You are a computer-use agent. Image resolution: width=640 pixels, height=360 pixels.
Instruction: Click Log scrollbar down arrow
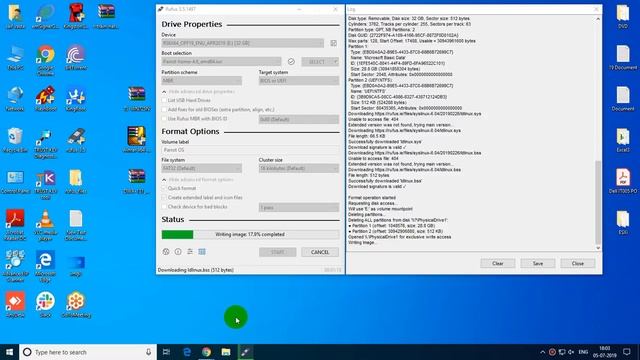[x=598, y=248]
